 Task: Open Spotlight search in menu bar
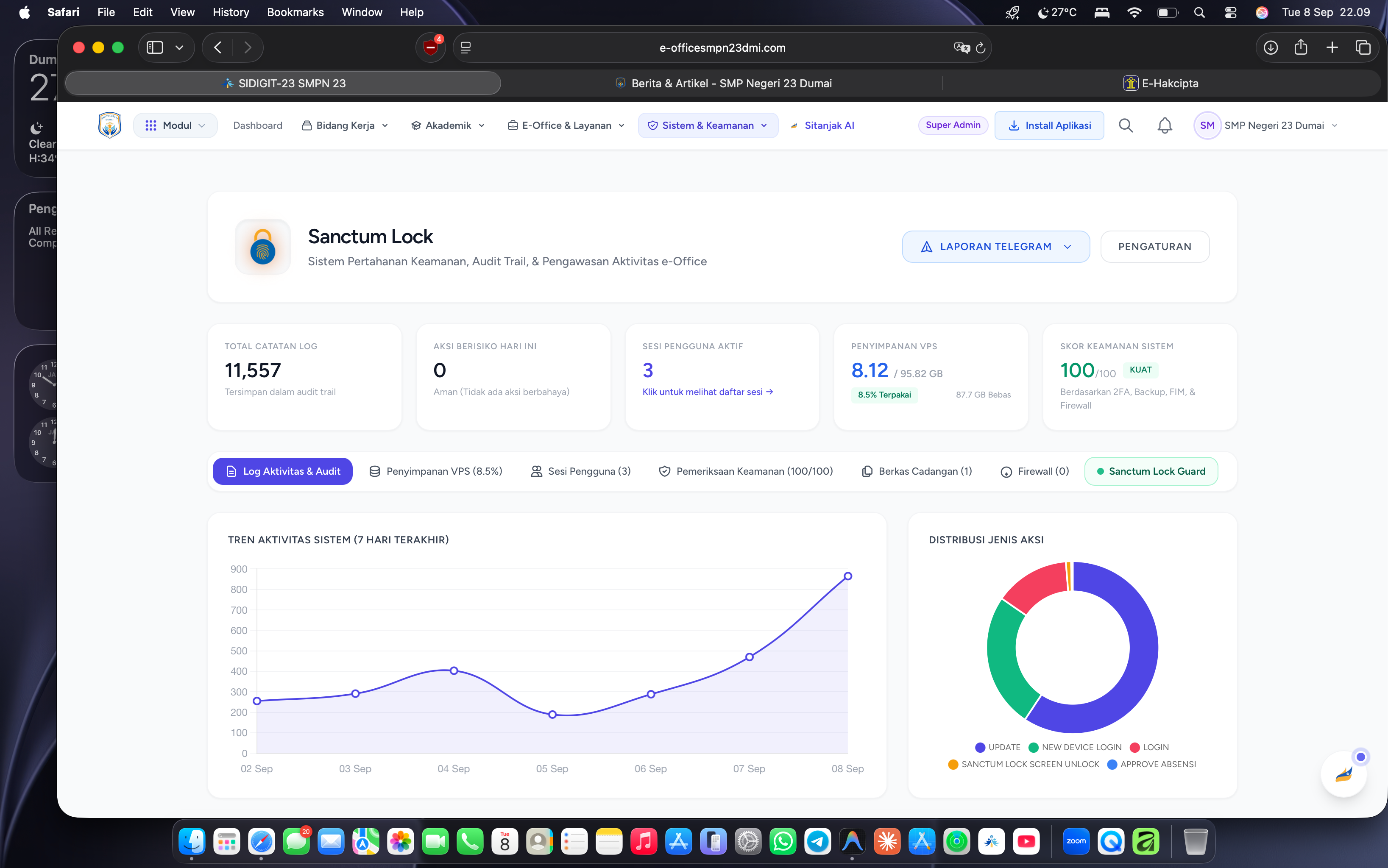click(1199, 12)
